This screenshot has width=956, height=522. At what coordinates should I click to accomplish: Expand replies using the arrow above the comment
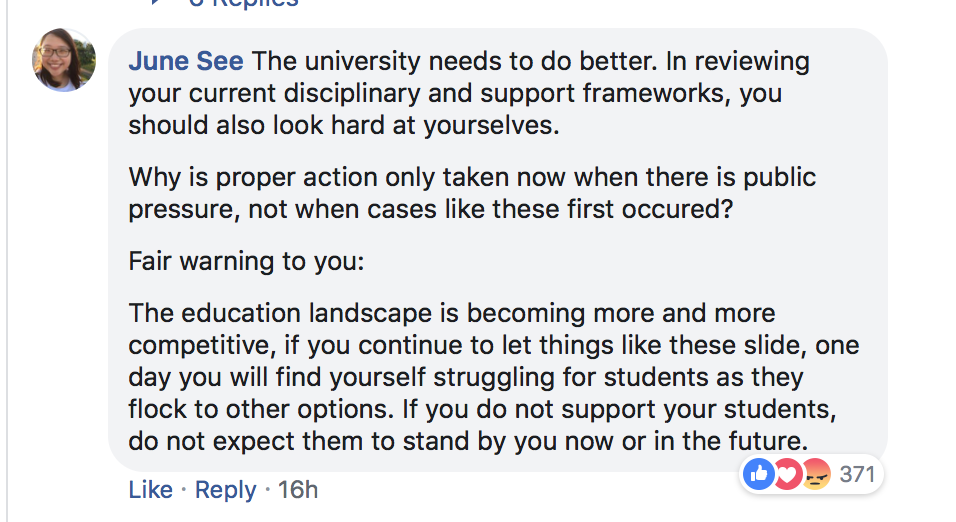(156, 3)
